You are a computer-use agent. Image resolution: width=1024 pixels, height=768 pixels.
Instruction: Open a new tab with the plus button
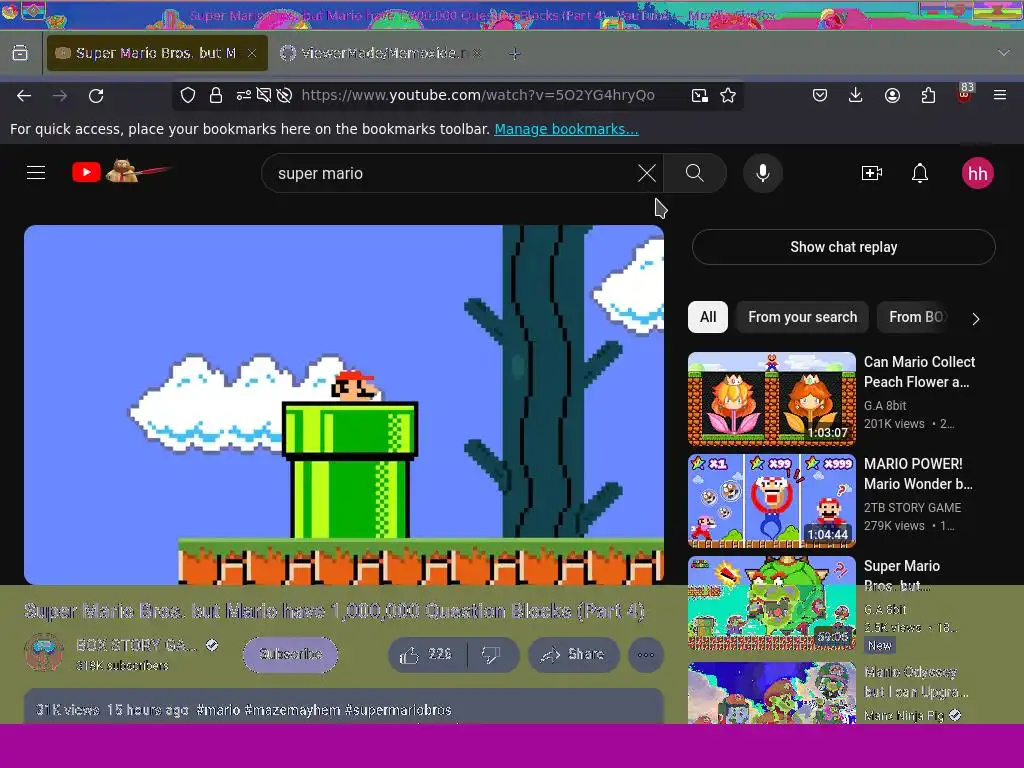(x=515, y=54)
